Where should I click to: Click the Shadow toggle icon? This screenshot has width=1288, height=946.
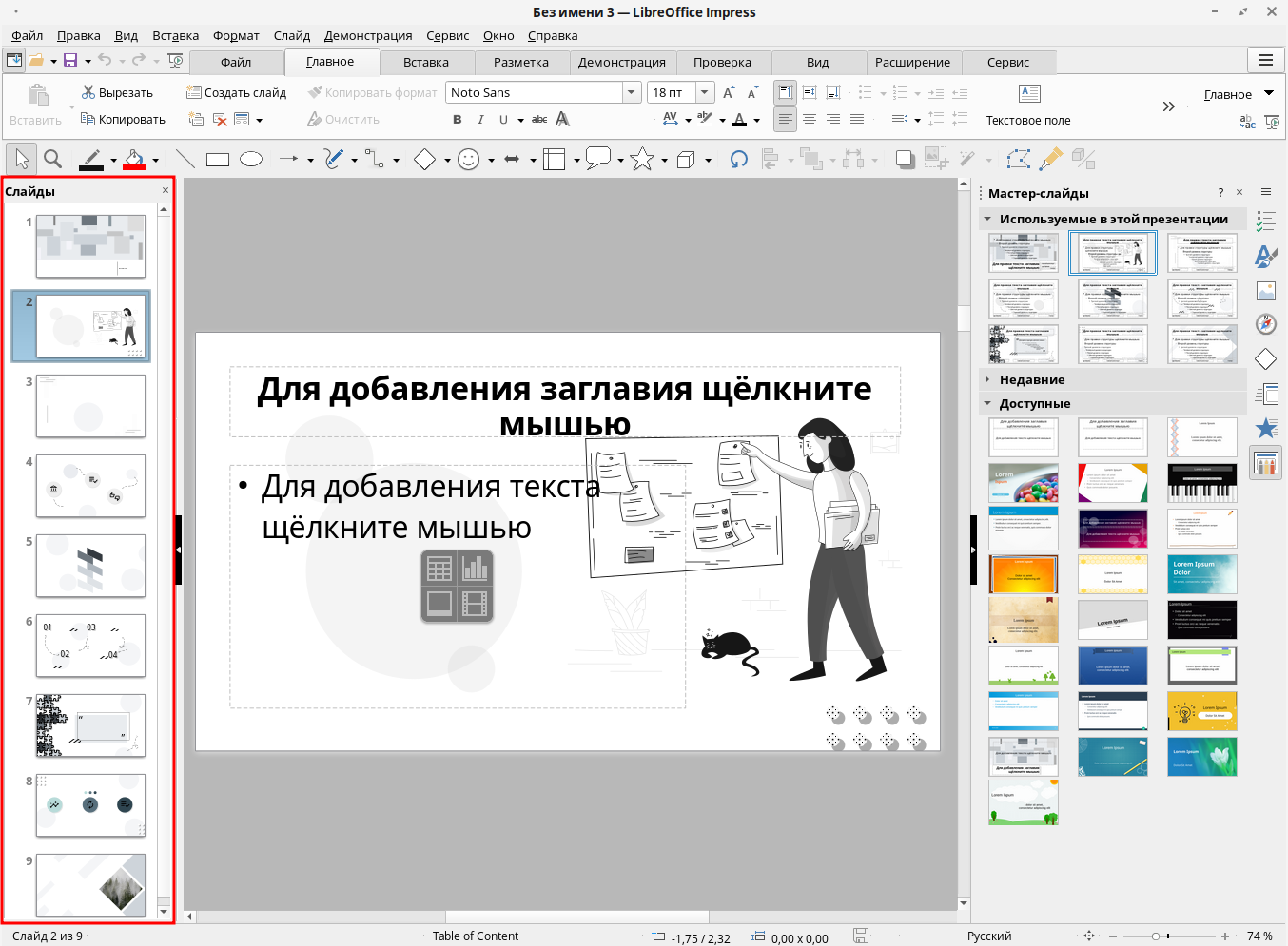(x=905, y=160)
